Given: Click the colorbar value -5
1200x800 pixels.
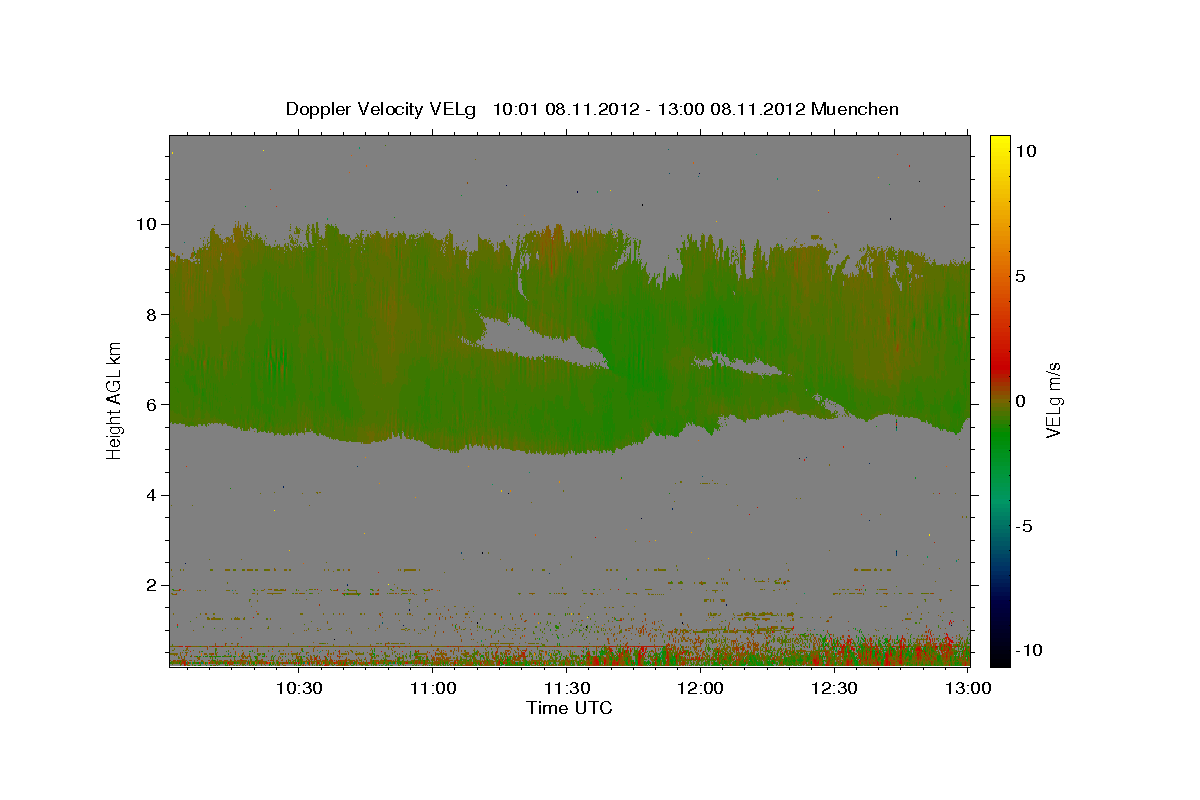Looking at the screenshot, I should [x=1024, y=526].
